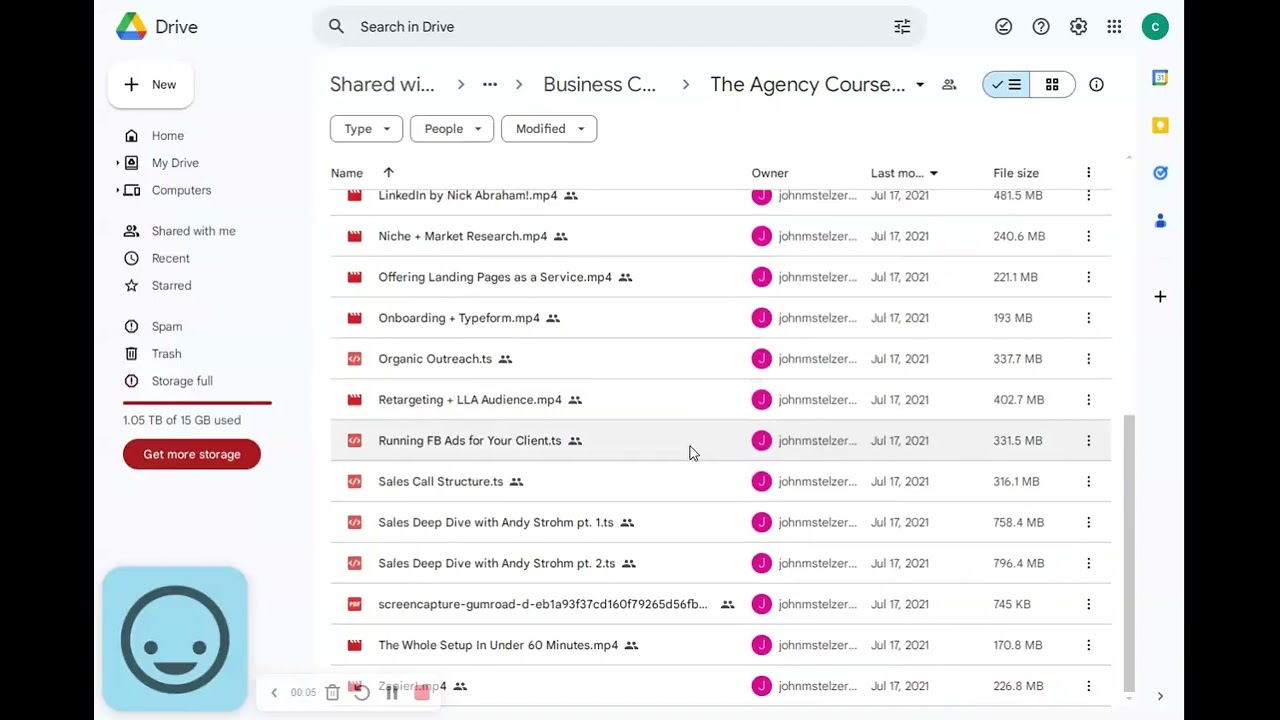Restart the recording with the redo icon
1280x720 pixels.
tap(362, 692)
